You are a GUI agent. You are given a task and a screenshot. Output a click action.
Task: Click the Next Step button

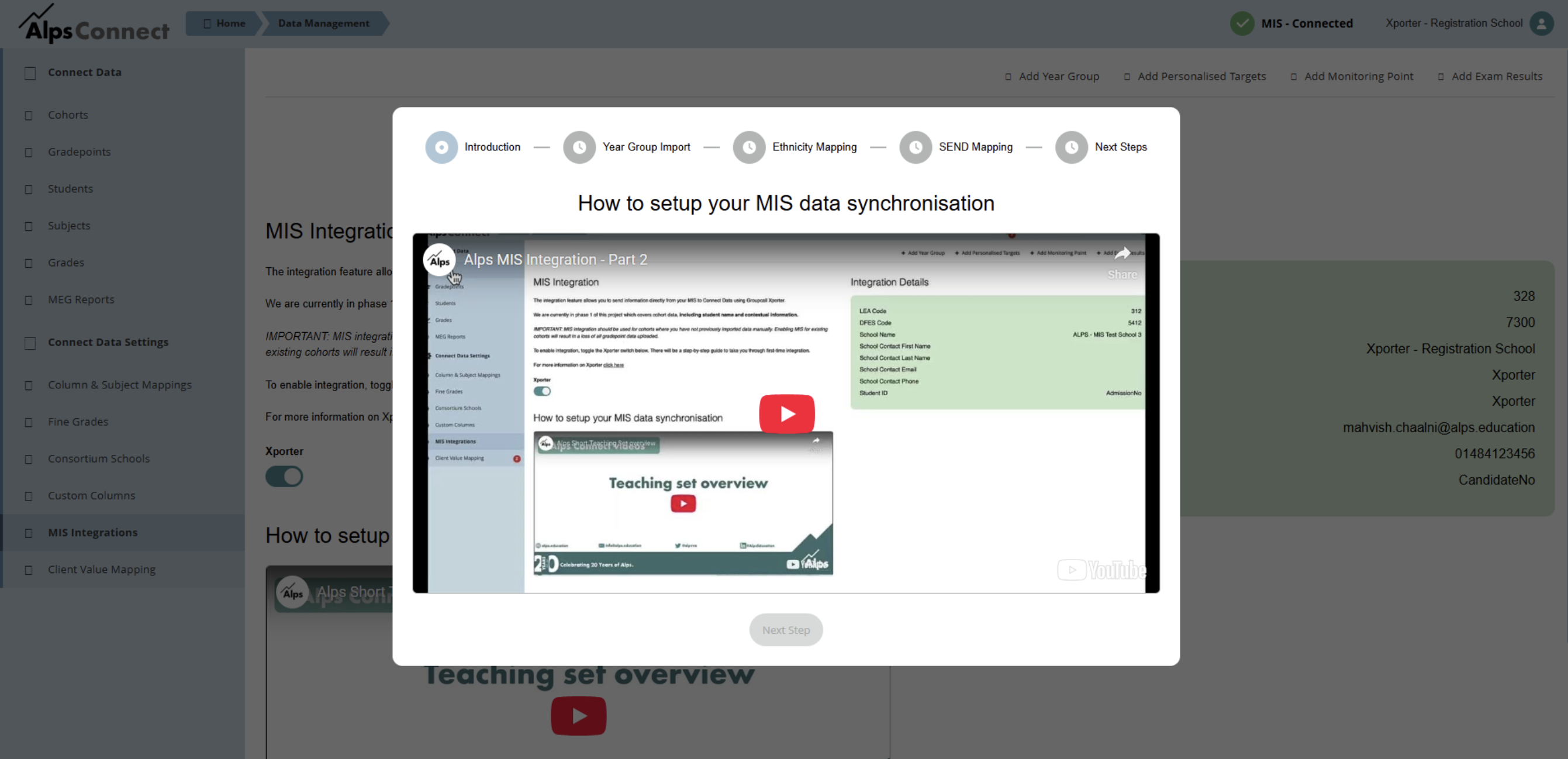[786, 630]
